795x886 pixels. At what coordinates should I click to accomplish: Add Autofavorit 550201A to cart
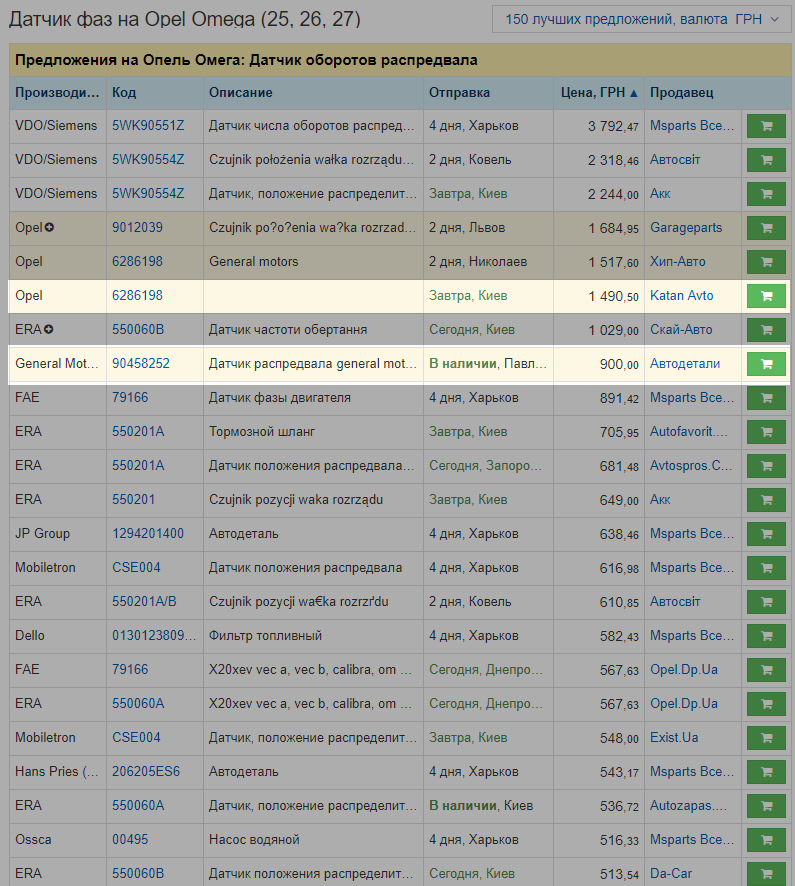tap(766, 432)
